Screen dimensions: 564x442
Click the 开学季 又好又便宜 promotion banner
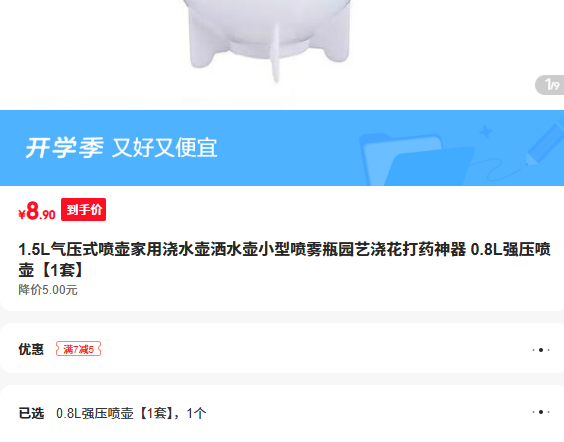[x=282, y=148]
